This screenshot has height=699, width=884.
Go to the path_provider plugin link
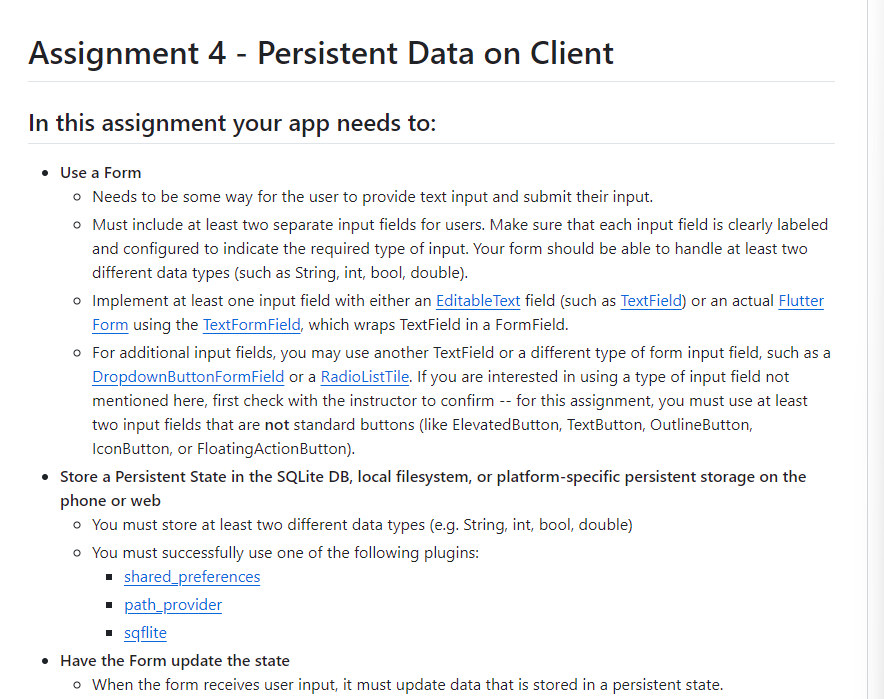(x=173, y=605)
